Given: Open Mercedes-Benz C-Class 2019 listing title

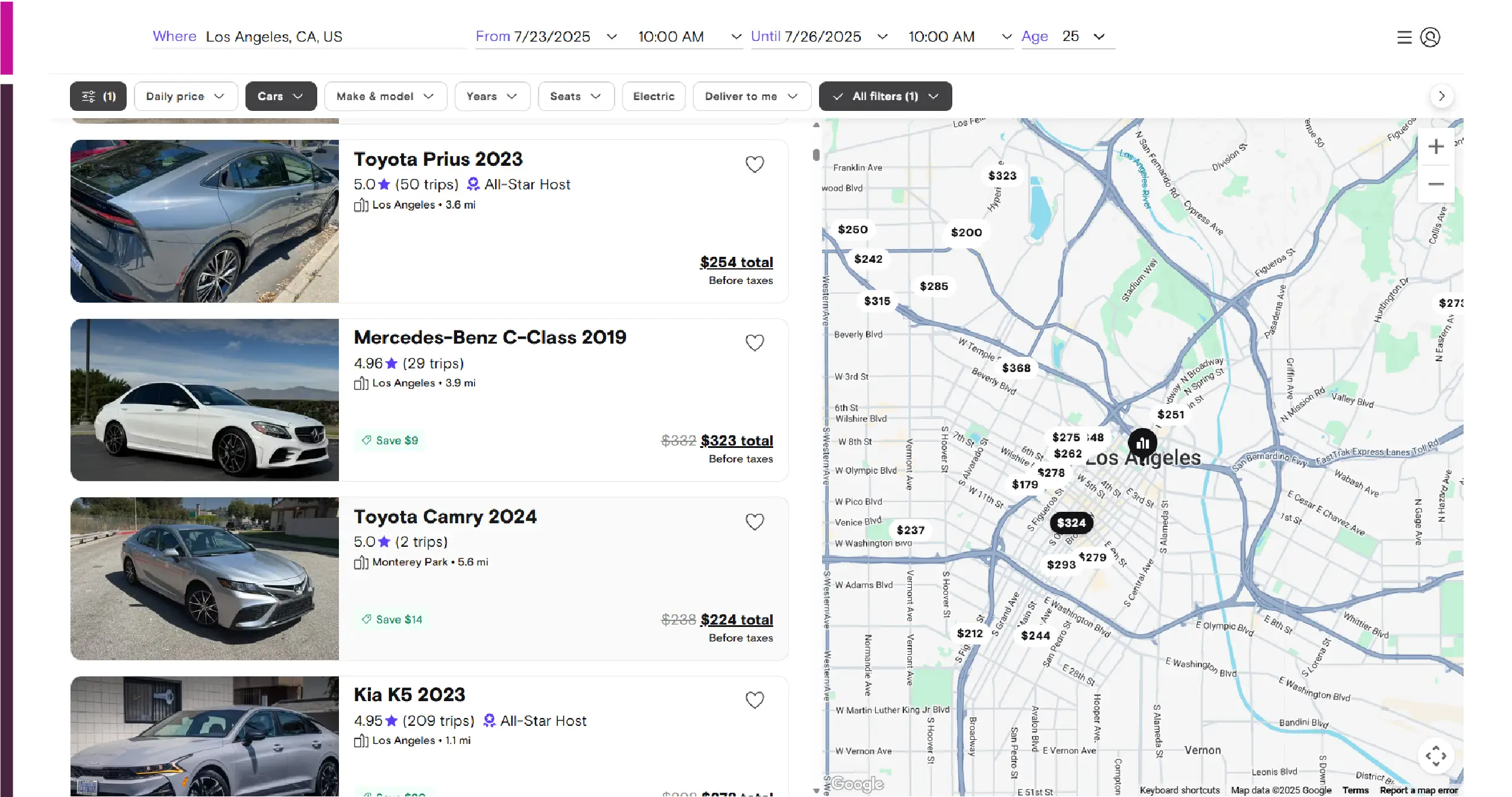Looking at the screenshot, I should 490,338.
